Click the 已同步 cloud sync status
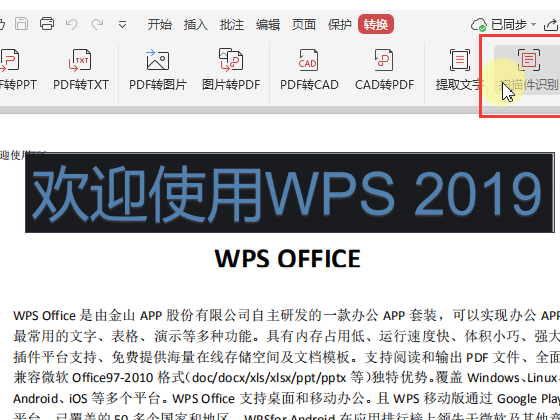The image size is (560, 420). [x=504, y=25]
